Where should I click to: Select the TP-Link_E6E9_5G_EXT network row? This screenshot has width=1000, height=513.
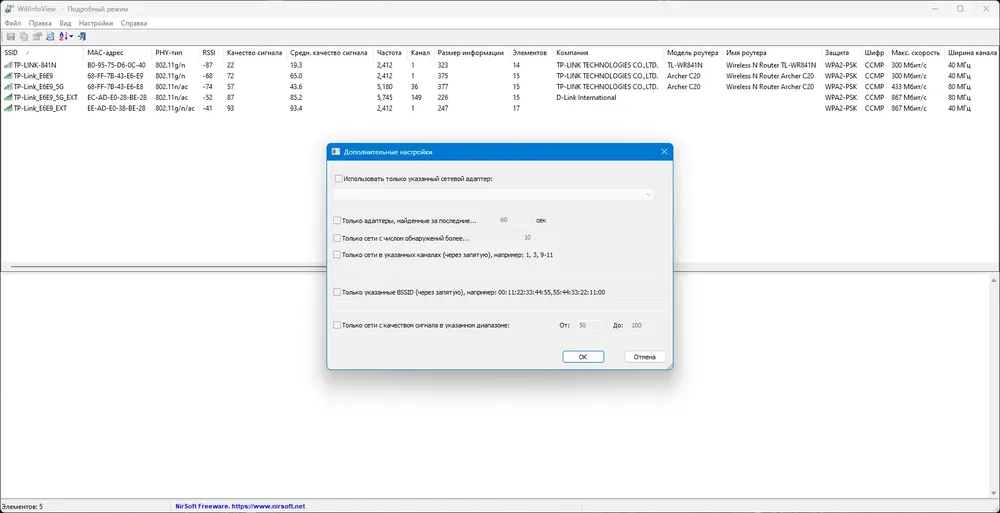click(x=499, y=98)
